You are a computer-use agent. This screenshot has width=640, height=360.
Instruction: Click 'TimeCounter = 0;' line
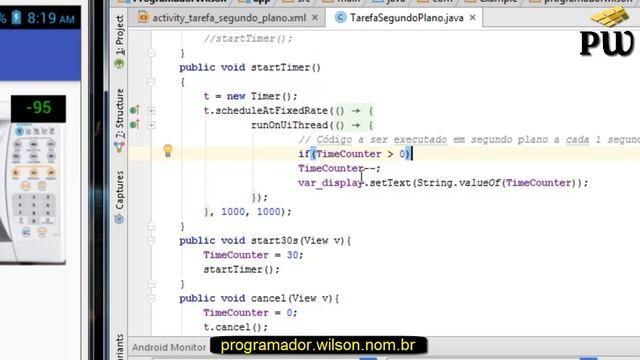[250, 313]
